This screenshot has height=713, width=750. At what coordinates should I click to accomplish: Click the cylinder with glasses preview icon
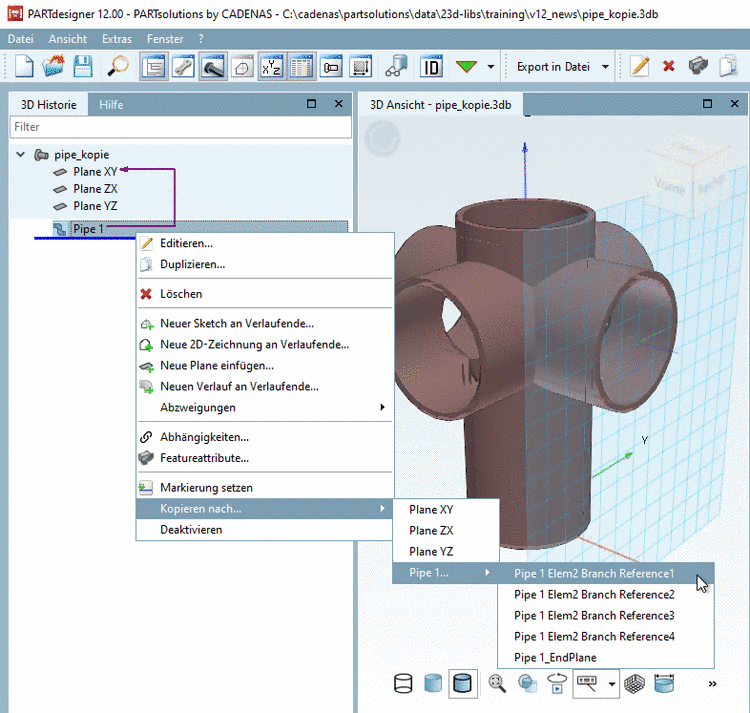click(x=396, y=66)
